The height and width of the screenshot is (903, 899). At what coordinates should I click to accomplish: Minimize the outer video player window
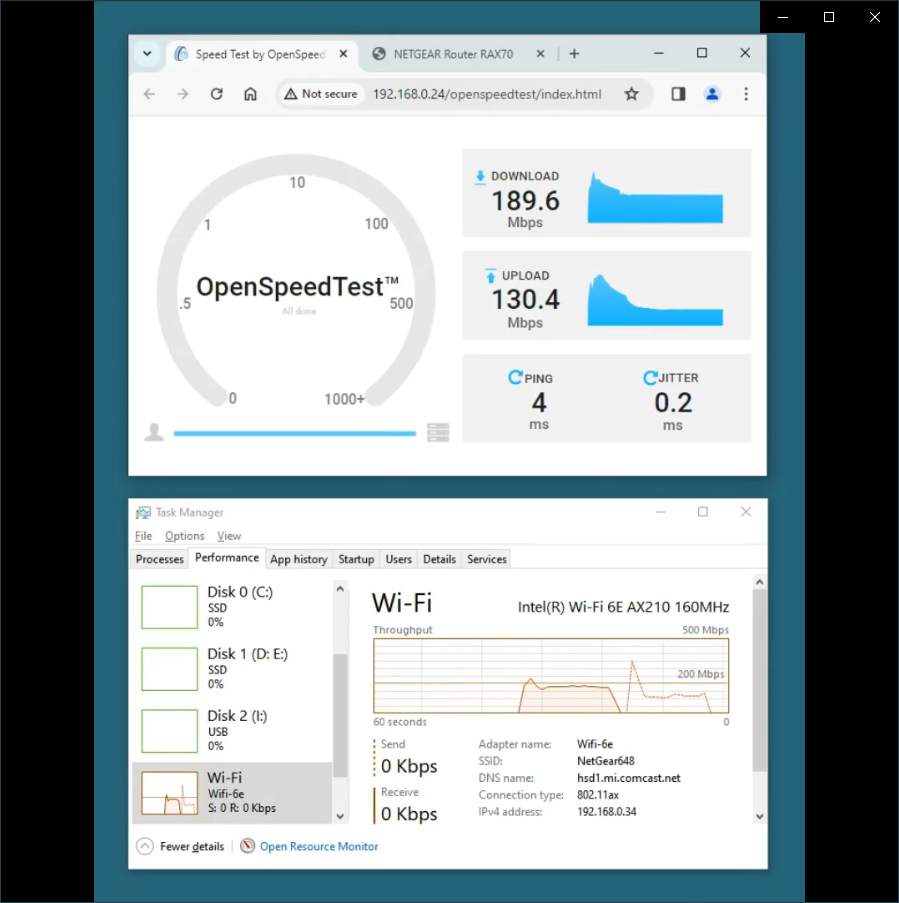[x=783, y=17]
